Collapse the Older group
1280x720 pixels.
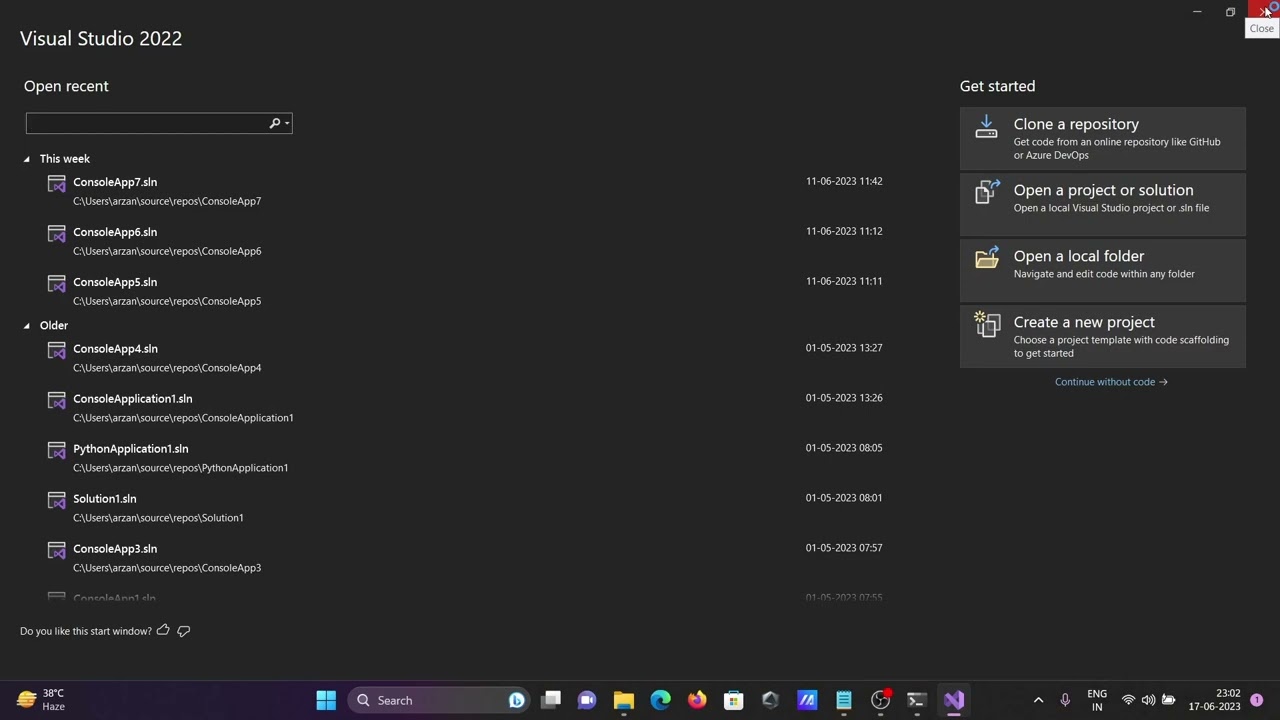point(27,326)
